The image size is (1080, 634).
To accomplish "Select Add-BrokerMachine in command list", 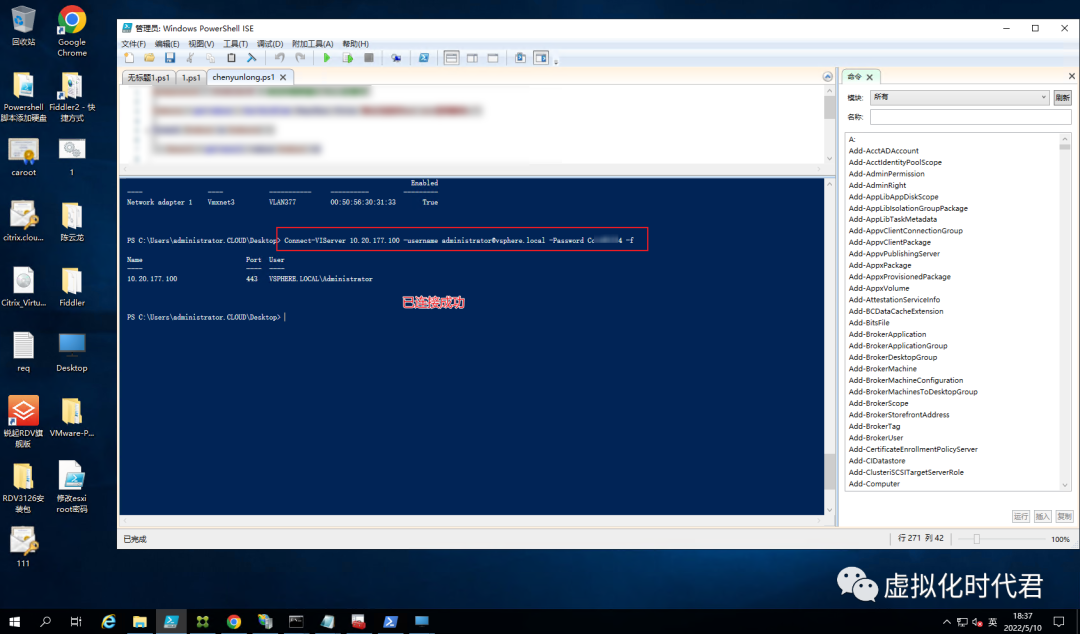I will coord(882,369).
